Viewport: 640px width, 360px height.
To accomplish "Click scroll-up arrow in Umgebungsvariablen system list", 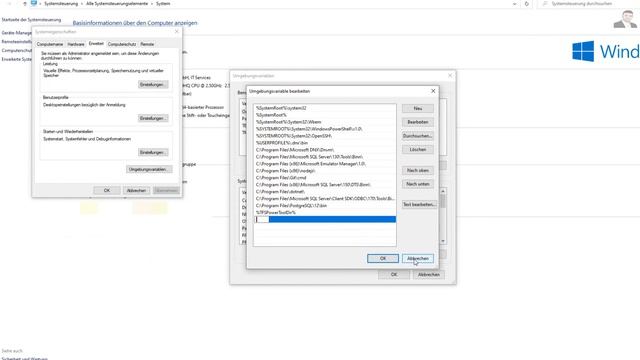I will [443, 191].
